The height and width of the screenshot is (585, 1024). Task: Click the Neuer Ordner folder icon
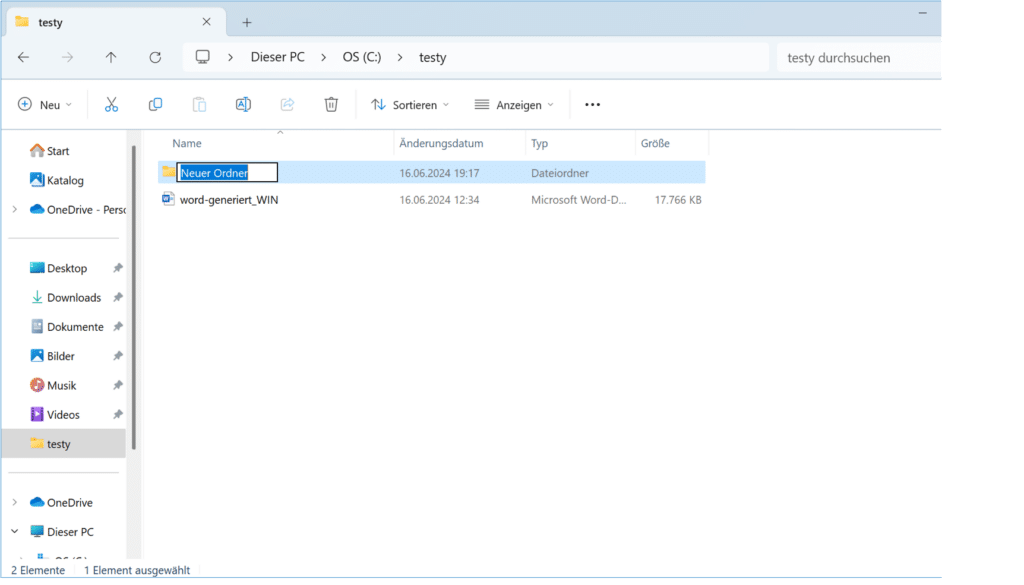(x=168, y=172)
